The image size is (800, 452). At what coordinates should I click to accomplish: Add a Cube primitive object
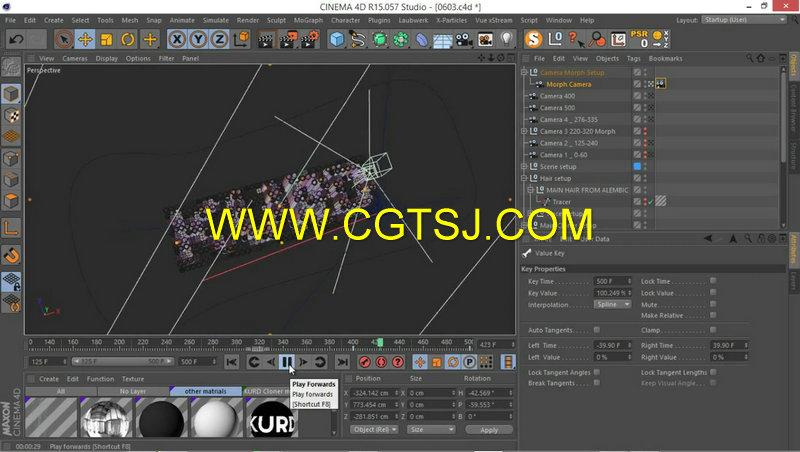pos(337,39)
